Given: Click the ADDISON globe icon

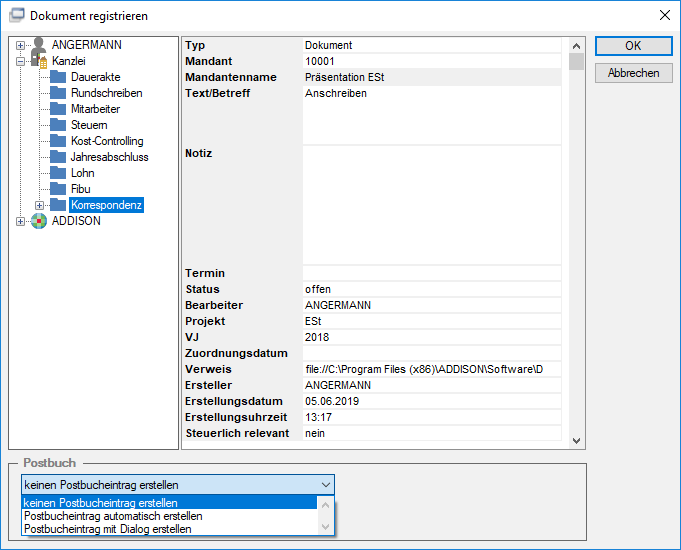Looking at the screenshot, I should coord(39,221).
